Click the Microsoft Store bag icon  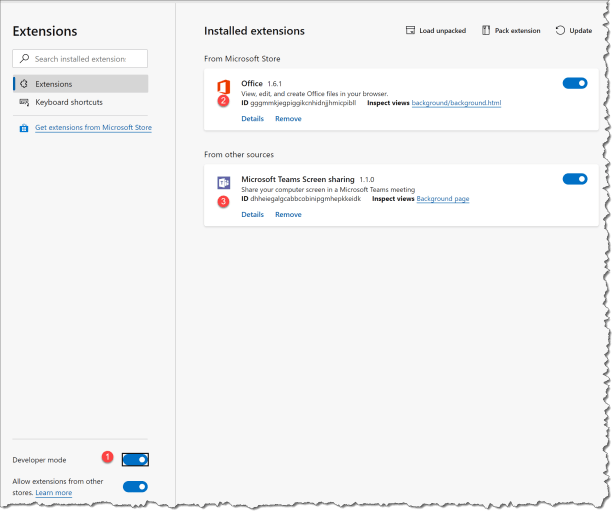(x=24, y=128)
